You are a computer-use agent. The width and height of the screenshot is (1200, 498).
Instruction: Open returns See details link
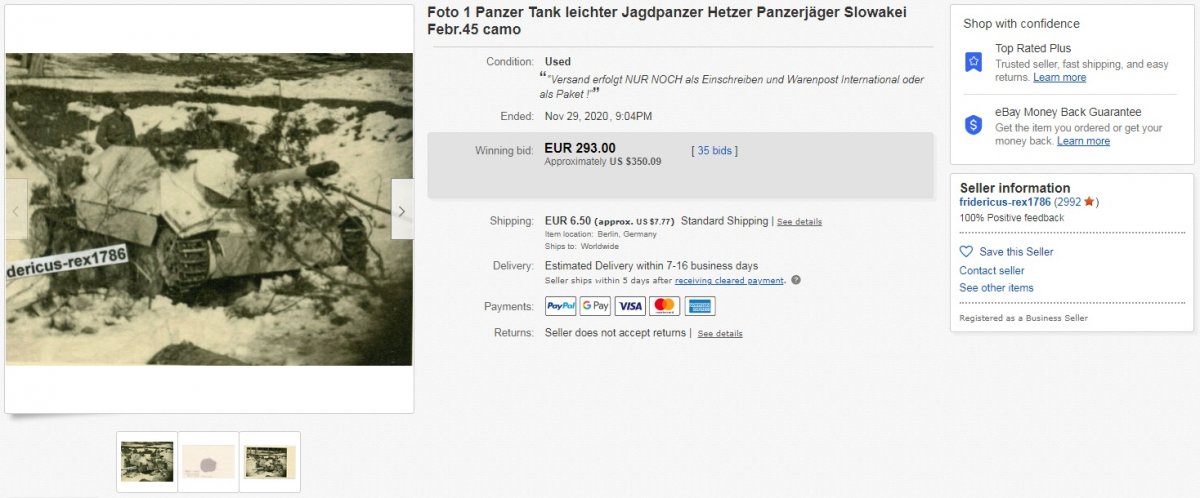tap(720, 334)
